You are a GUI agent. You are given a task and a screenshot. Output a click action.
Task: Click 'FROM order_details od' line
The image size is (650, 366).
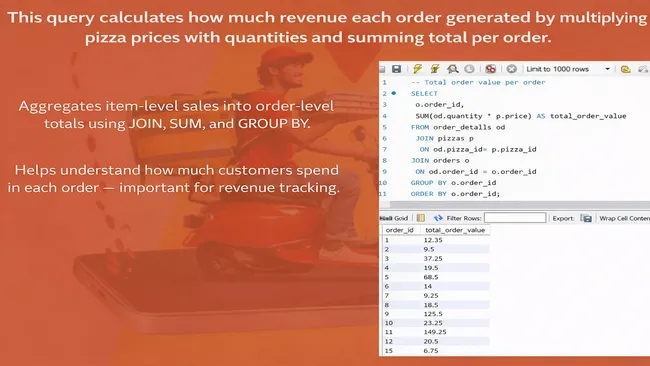tap(458, 127)
